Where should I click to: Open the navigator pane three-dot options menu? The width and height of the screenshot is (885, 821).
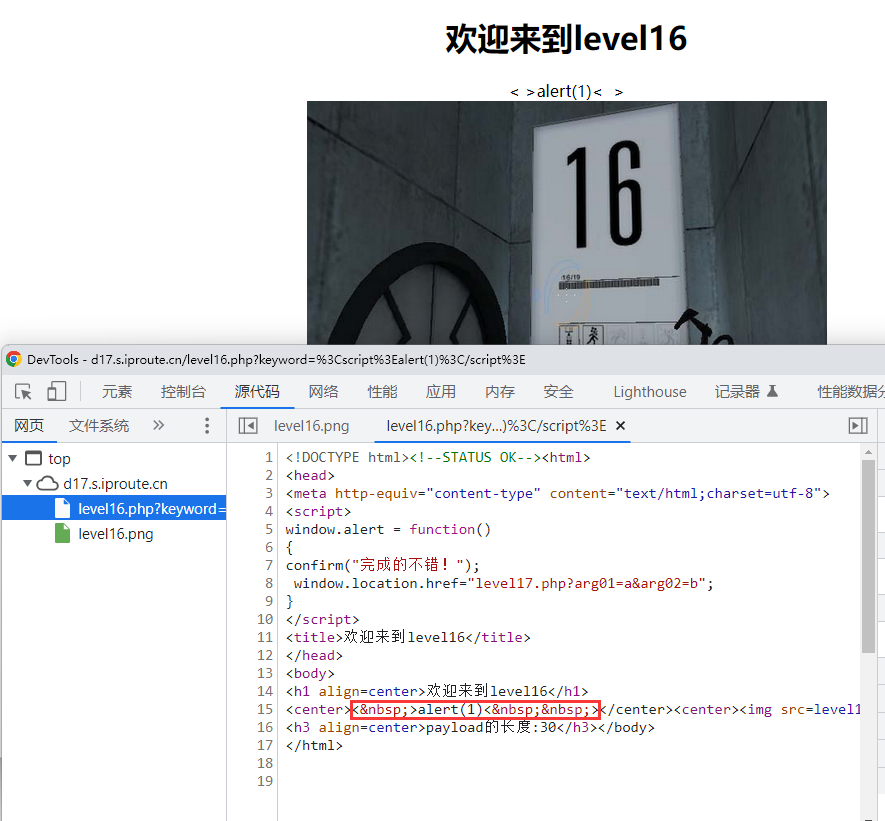click(206, 426)
